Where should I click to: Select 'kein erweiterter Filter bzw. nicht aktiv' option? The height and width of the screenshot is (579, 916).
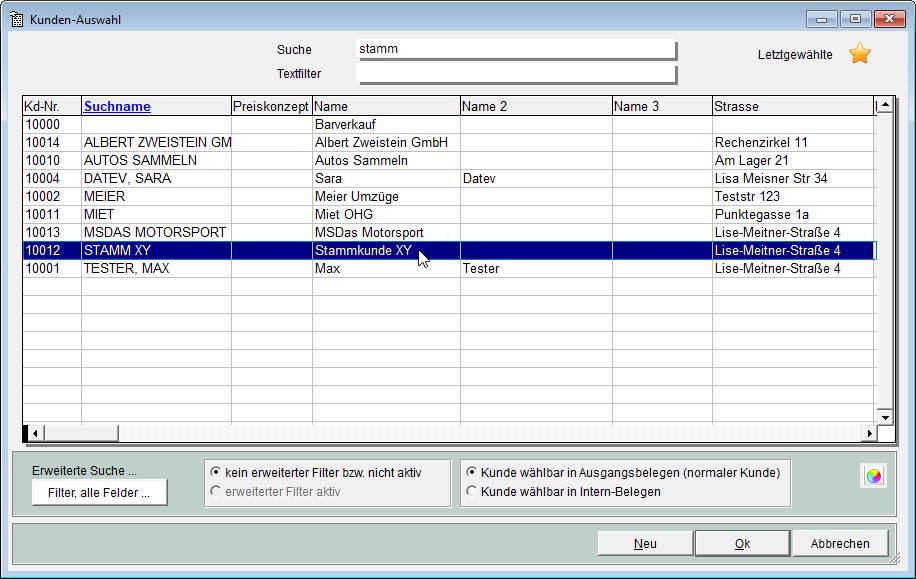216,472
